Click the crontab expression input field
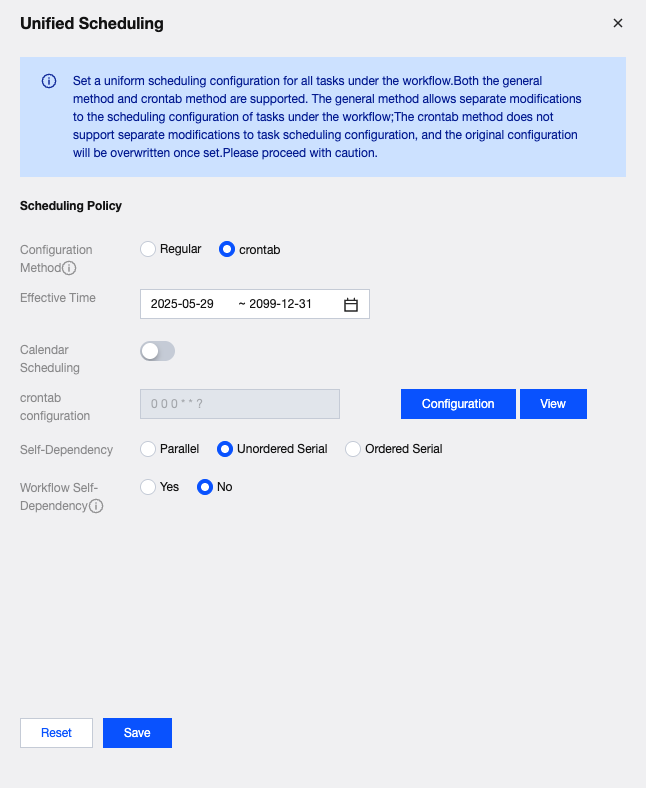Viewport: 646px width, 788px height. click(240, 404)
